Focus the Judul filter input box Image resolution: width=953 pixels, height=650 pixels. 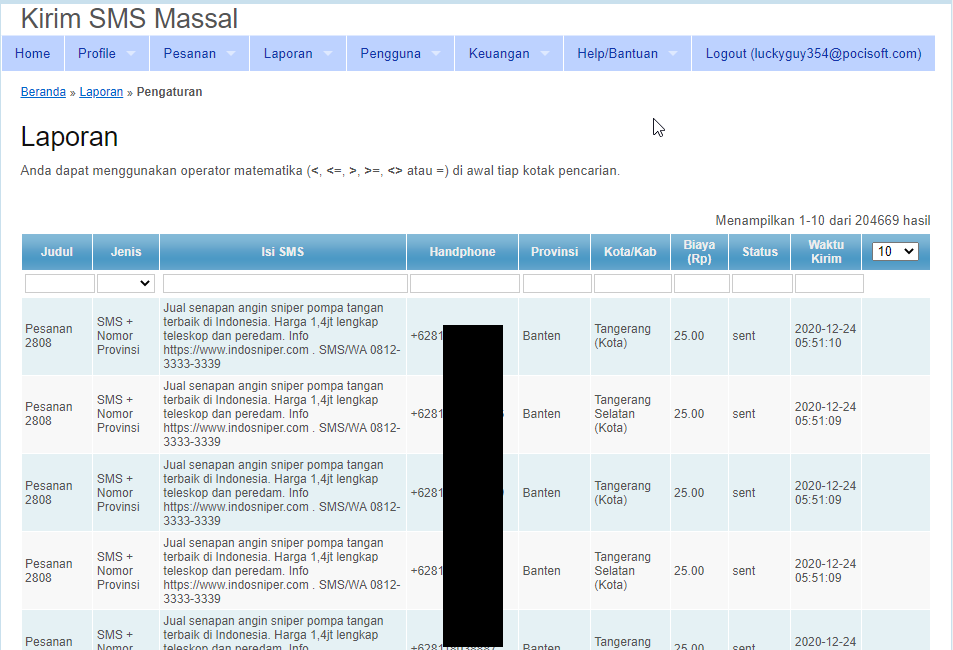pos(60,283)
